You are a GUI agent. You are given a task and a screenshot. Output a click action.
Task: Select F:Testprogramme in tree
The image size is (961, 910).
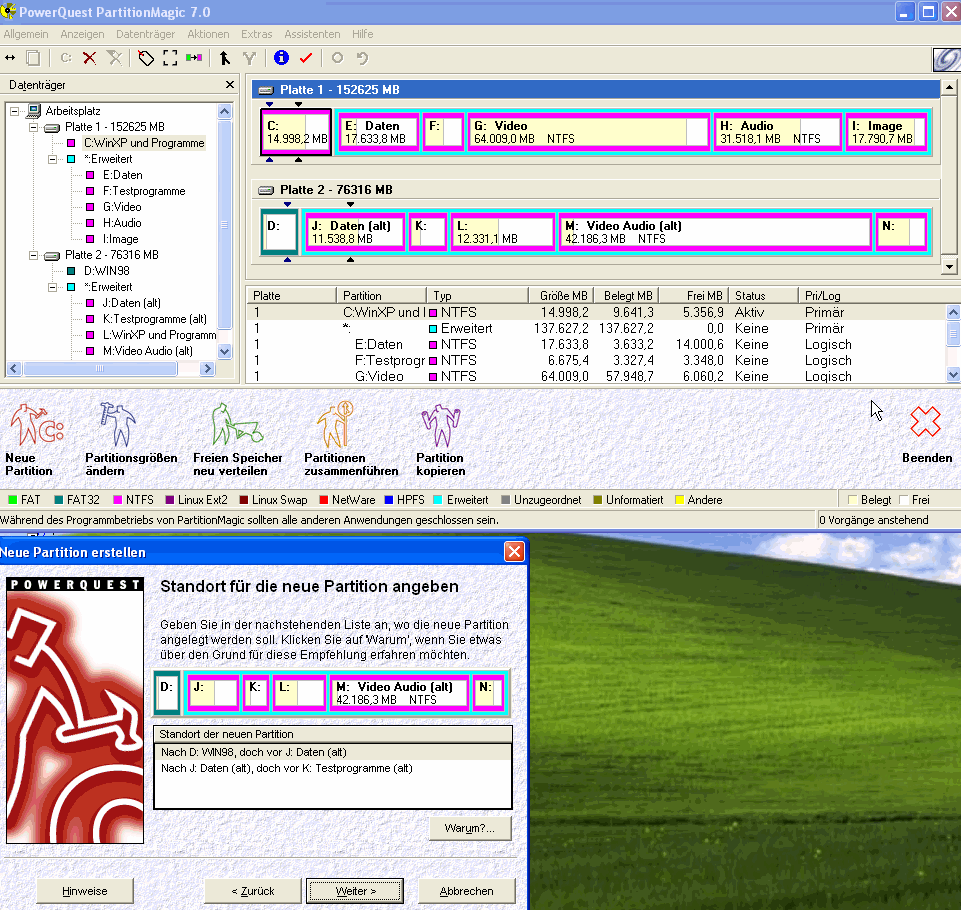[144, 191]
